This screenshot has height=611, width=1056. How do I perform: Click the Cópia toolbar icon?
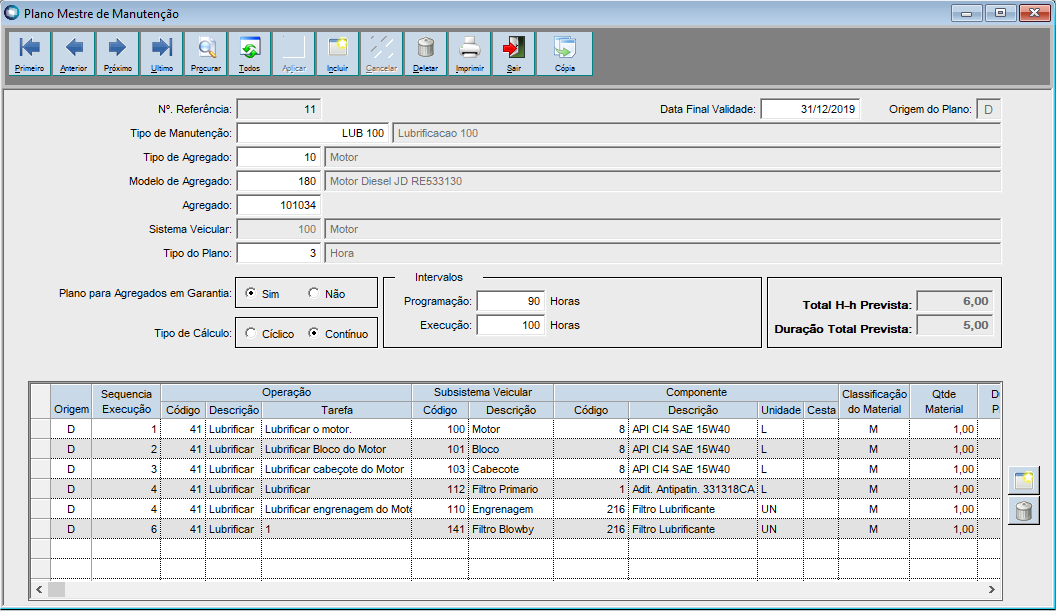[x=565, y=53]
